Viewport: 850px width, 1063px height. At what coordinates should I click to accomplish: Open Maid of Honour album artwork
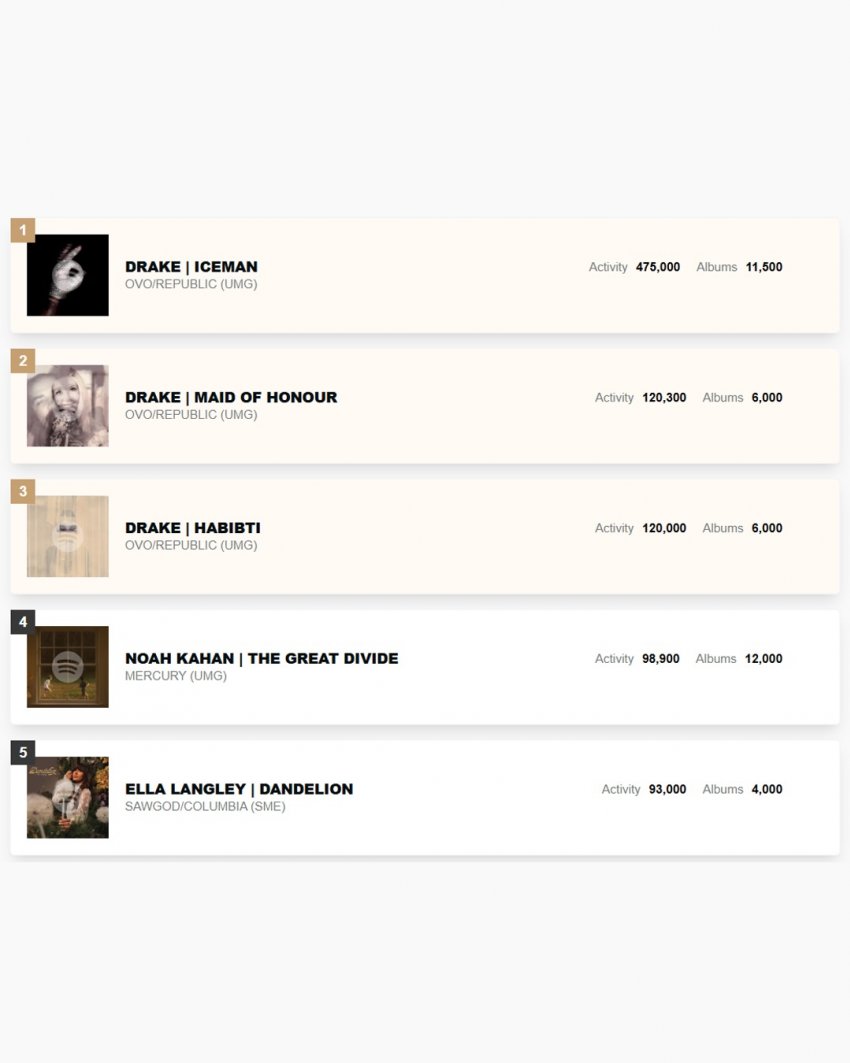(x=68, y=405)
